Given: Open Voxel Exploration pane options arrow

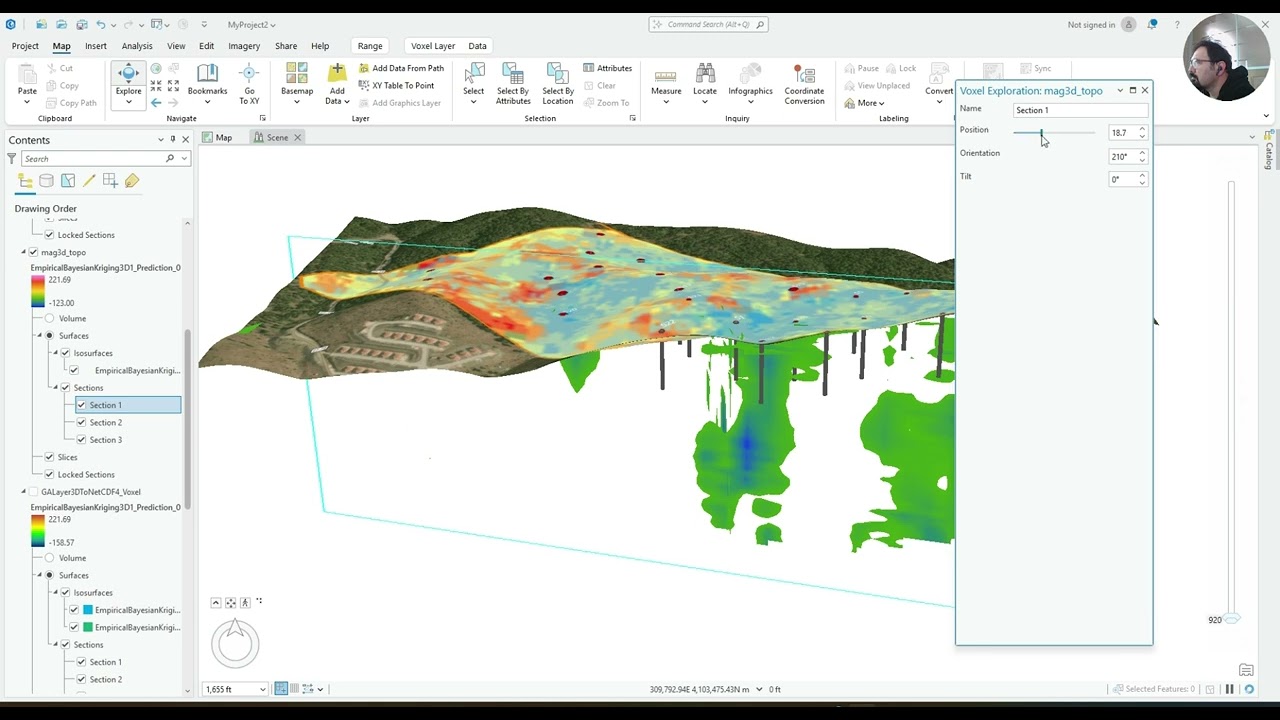Looking at the screenshot, I should [x=1120, y=91].
